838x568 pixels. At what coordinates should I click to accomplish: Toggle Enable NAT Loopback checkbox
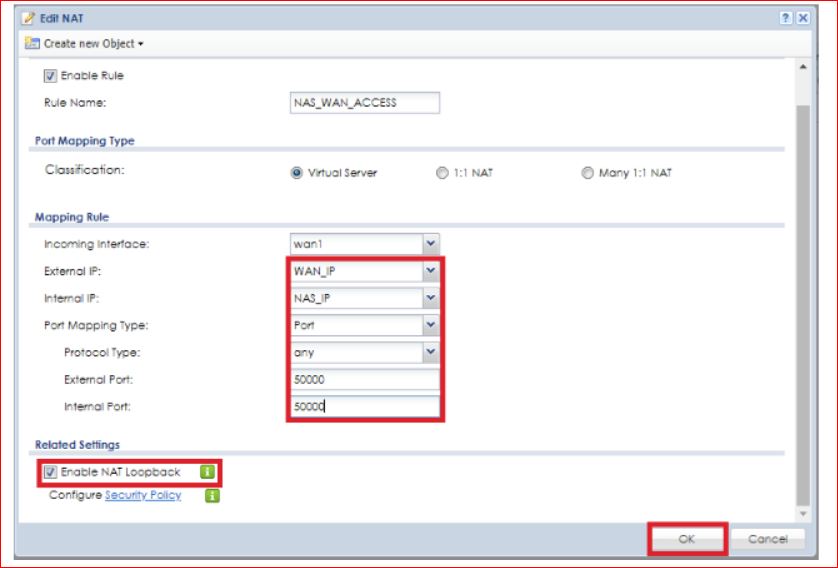[x=50, y=472]
